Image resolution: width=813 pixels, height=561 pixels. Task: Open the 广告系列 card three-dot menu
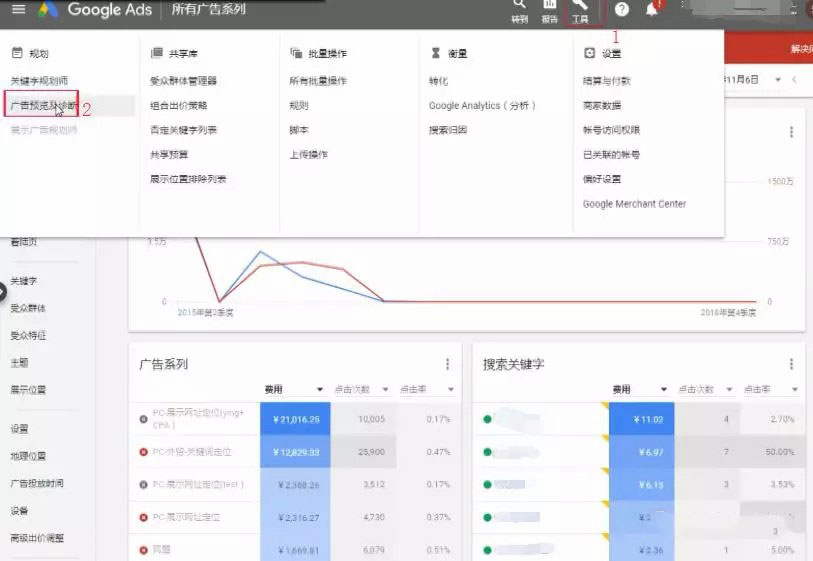tap(447, 364)
